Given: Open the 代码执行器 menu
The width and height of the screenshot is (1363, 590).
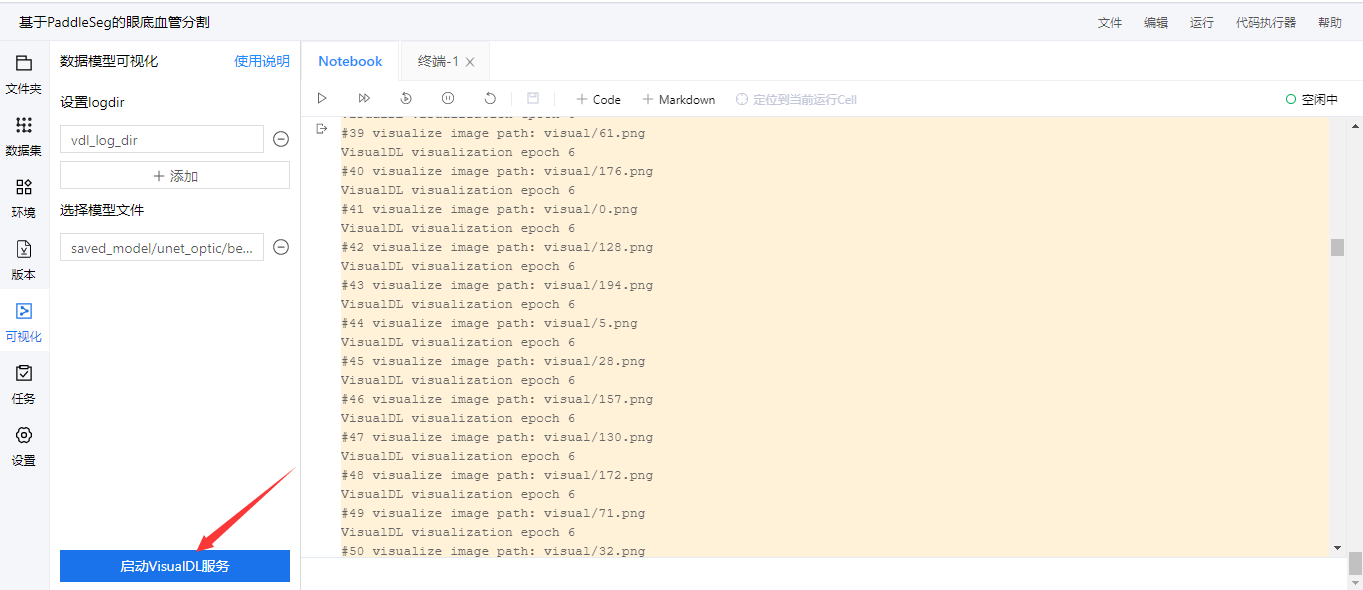Looking at the screenshot, I should coord(1266,22).
